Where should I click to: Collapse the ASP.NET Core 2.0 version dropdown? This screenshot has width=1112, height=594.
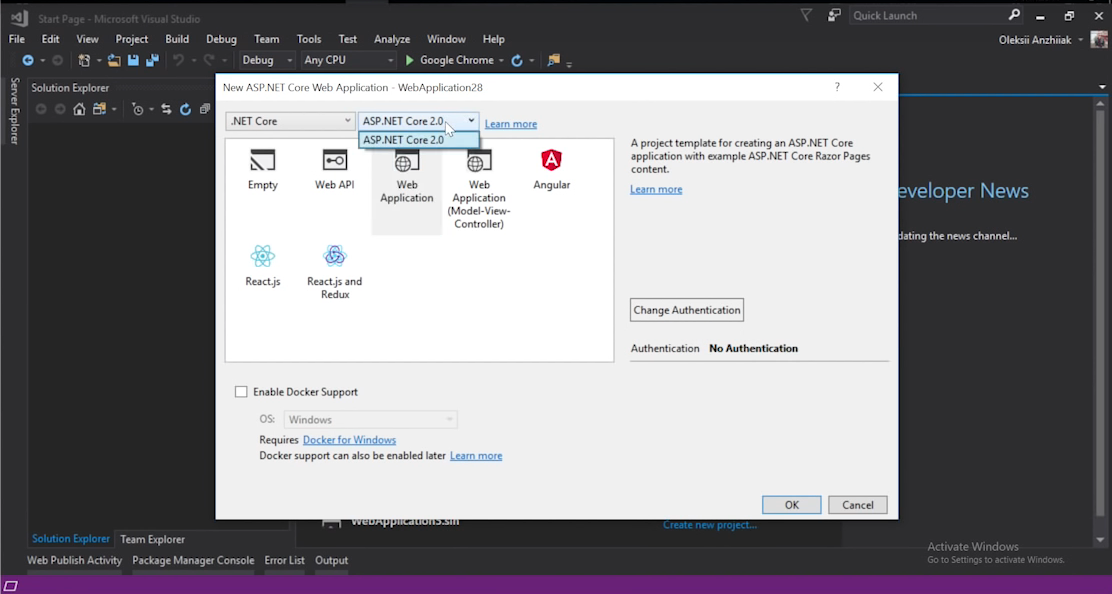click(471, 121)
